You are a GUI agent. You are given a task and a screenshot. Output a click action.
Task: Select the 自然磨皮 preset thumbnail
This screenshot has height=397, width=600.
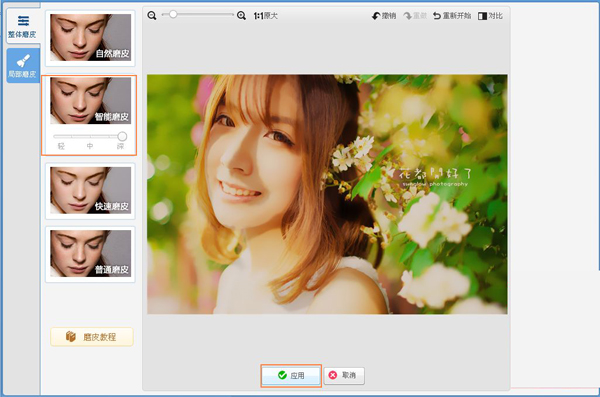(x=90, y=38)
